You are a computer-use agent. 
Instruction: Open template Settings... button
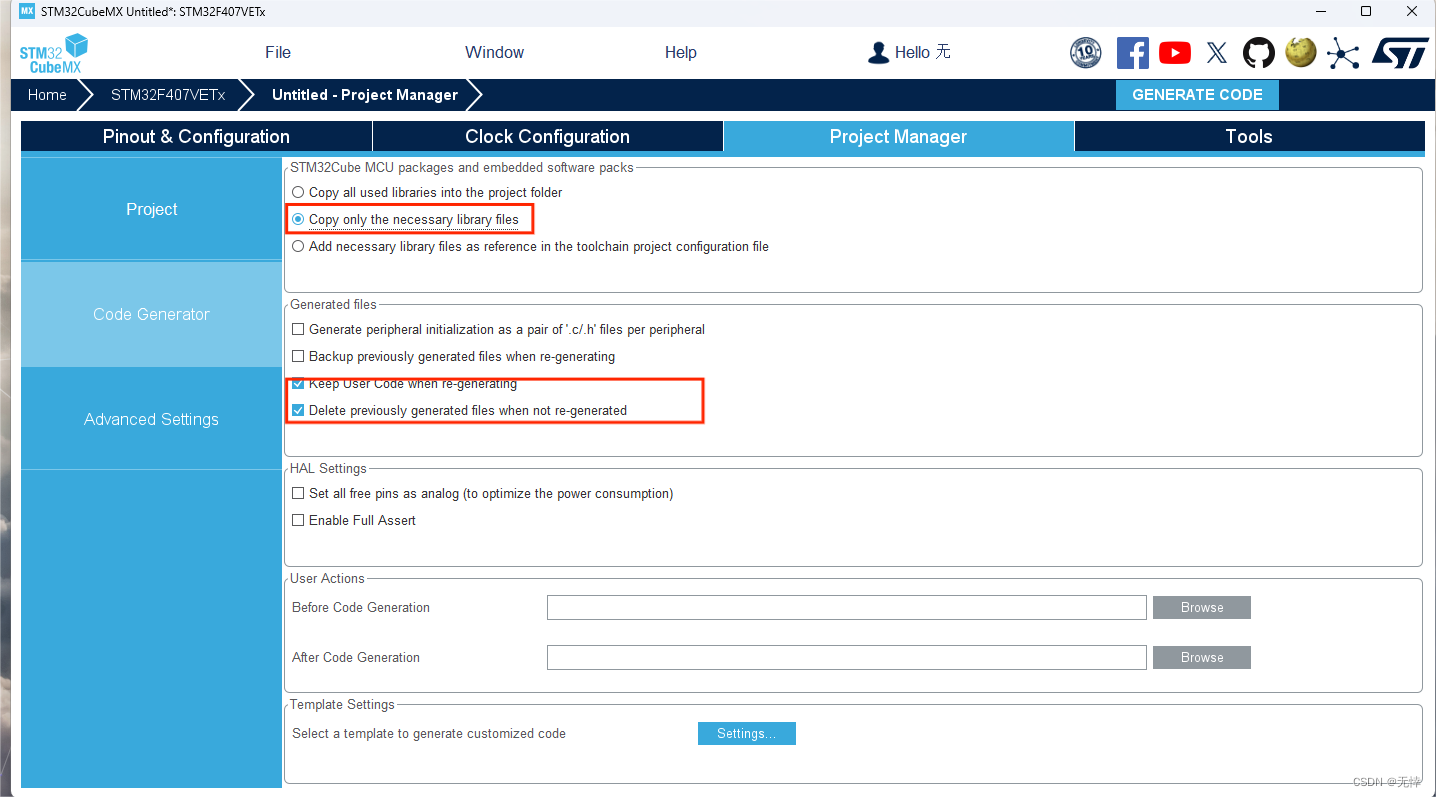746,733
